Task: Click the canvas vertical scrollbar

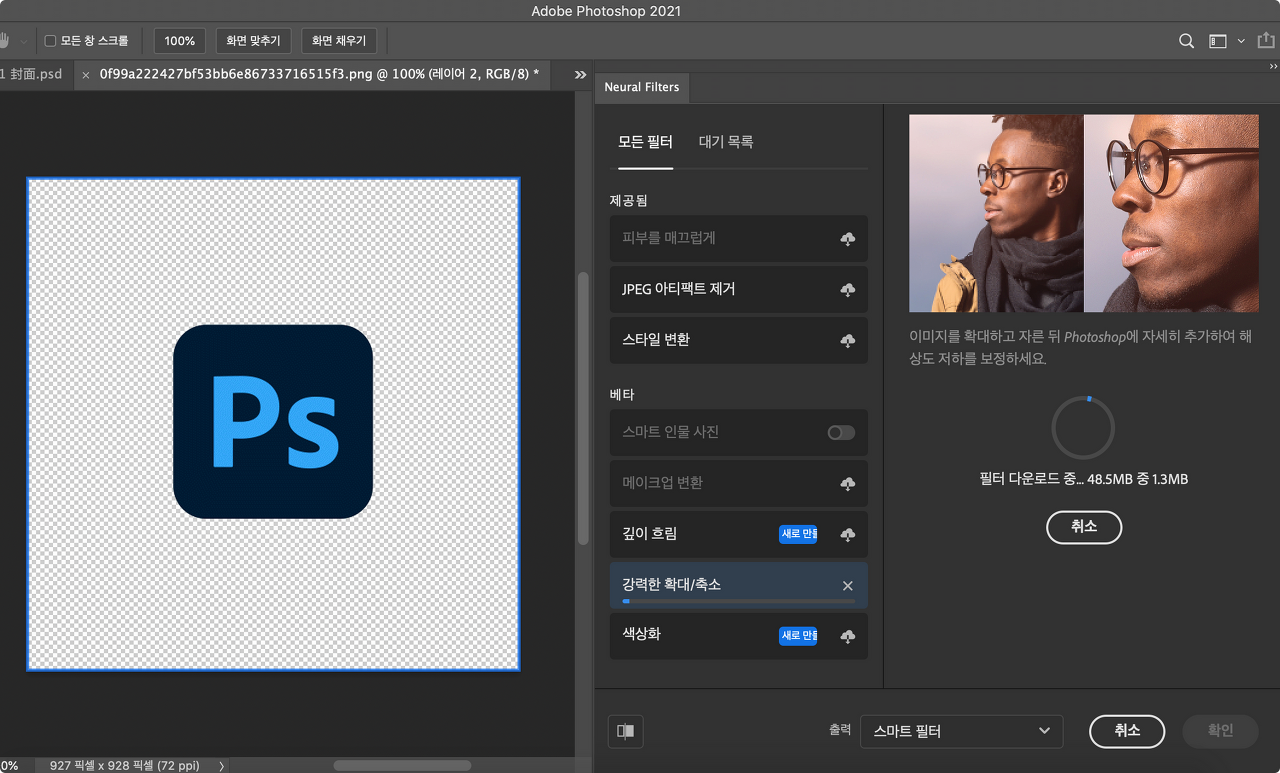Action: (x=583, y=408)
